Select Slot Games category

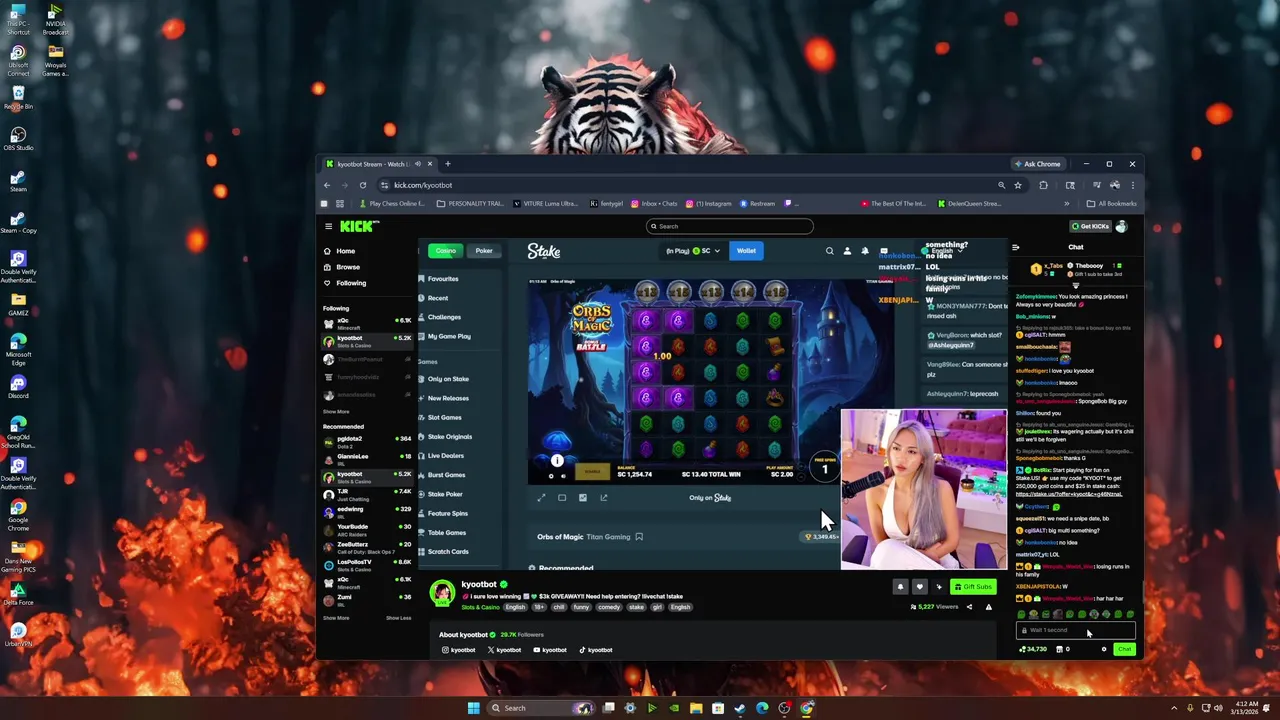(x=445, y=417)
